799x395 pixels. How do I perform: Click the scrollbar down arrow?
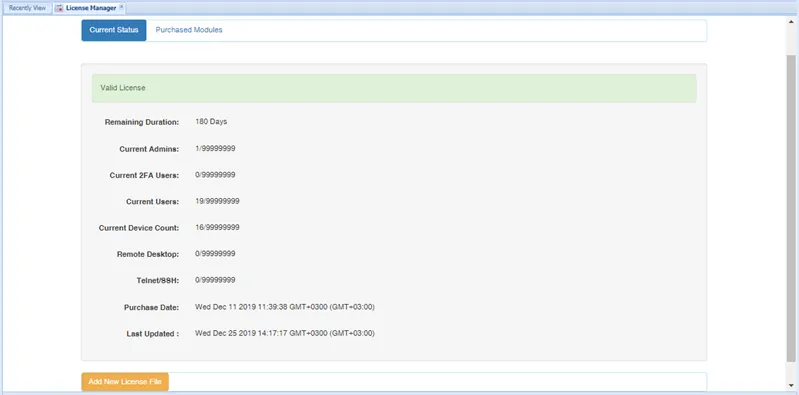pyautogui.click(x=791, y=385)
